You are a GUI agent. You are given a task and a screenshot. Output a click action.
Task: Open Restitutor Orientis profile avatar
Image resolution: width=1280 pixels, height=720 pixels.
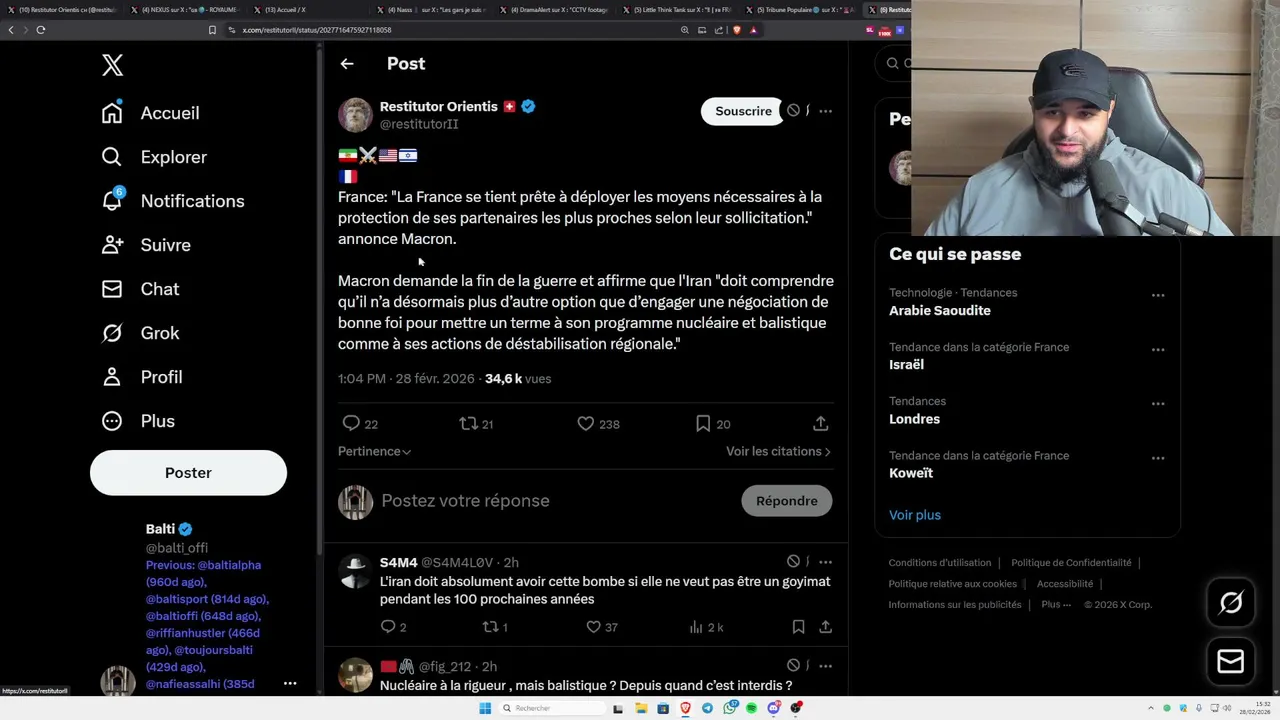tap(355, 115)
